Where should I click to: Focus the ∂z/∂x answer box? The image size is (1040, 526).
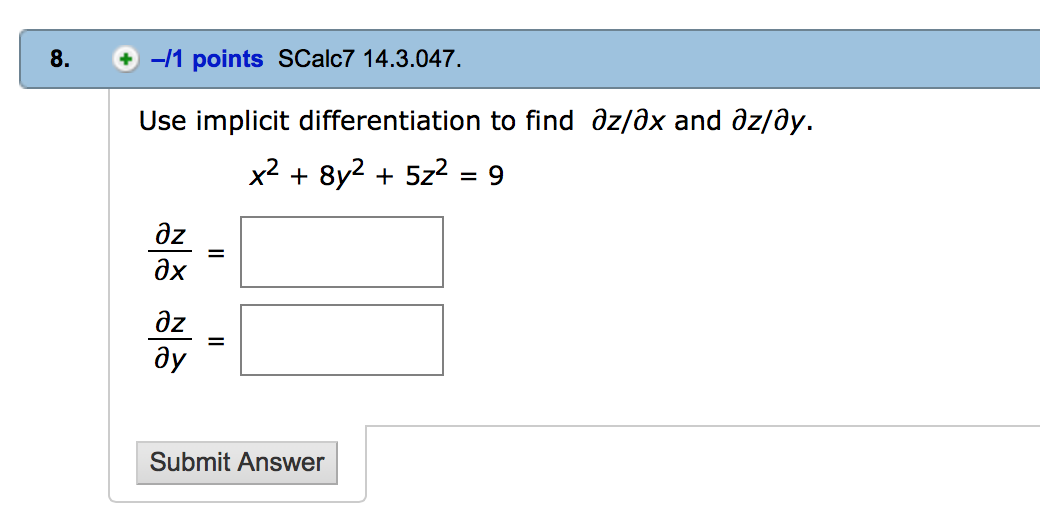tap(342, 252)
